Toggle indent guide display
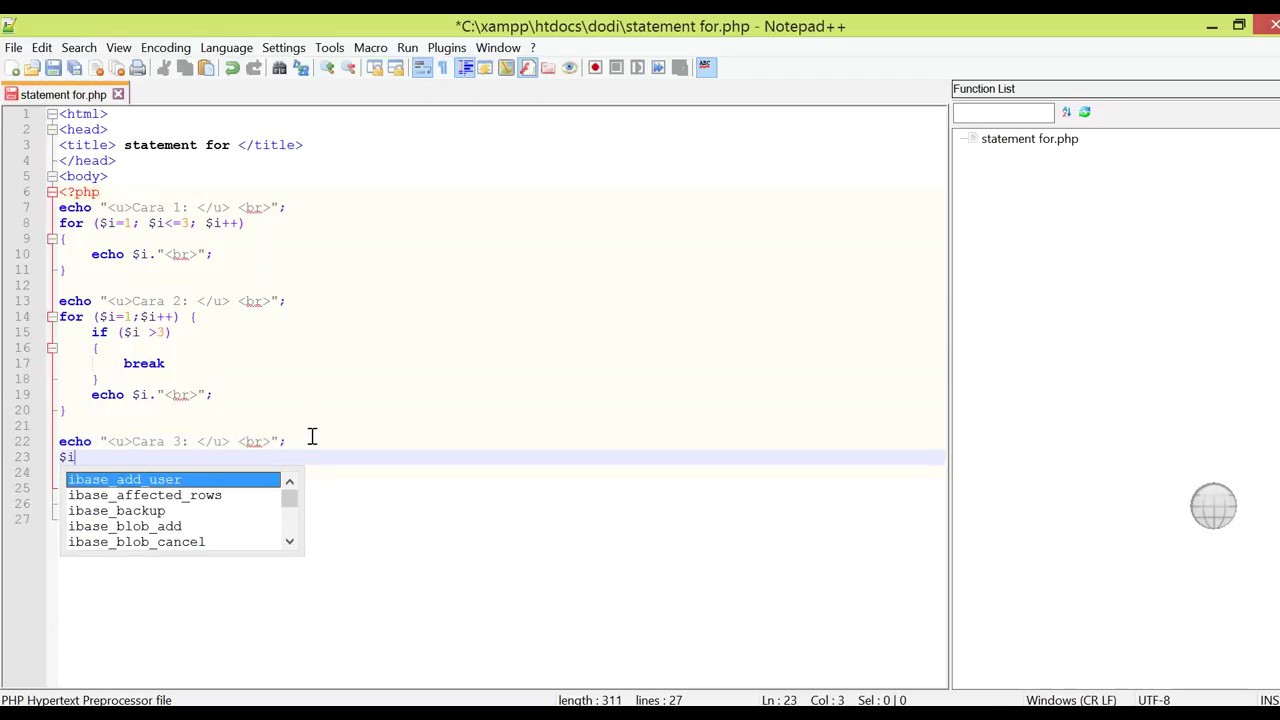 pyautogui.click(x=465, y=68)
